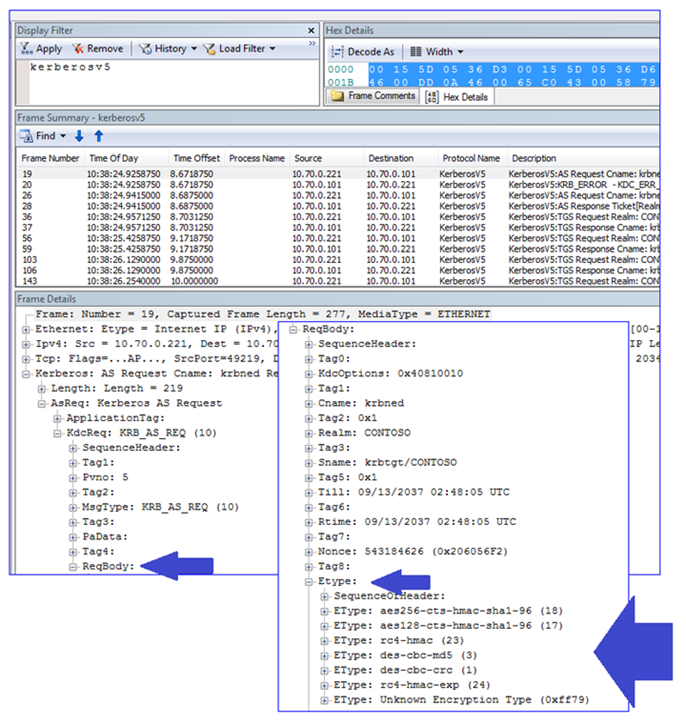Expand EType rc4-hmac (23) node
This screenshot has width=686, height=725.
(x=325, y=641)
